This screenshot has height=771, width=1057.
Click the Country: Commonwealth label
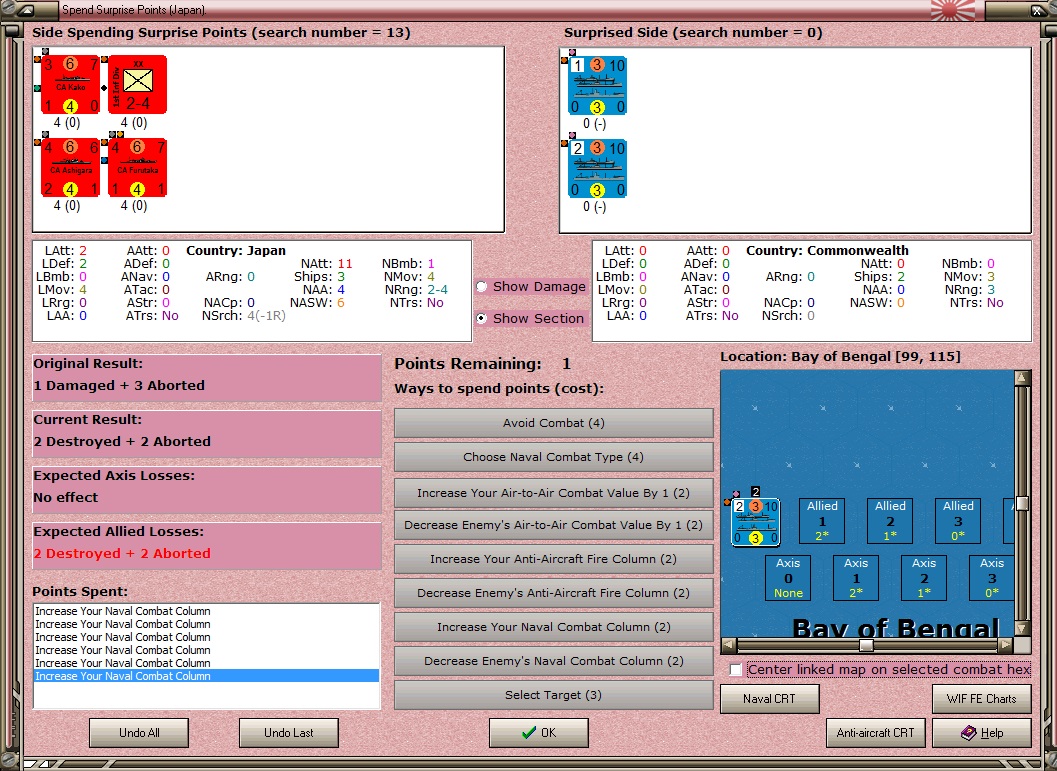tap(827, 251)
